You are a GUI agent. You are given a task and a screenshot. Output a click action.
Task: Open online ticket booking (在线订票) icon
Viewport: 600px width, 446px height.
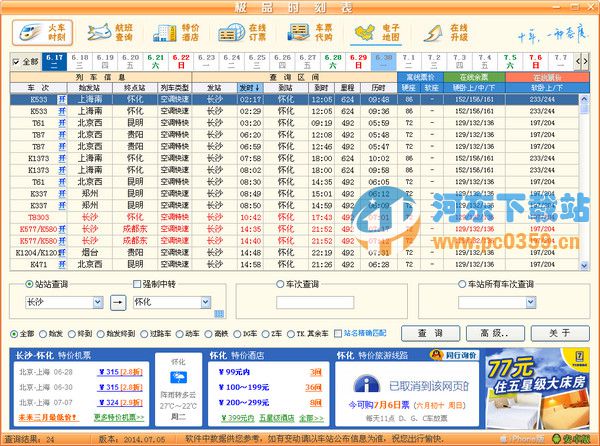click(x=242, y=33)
